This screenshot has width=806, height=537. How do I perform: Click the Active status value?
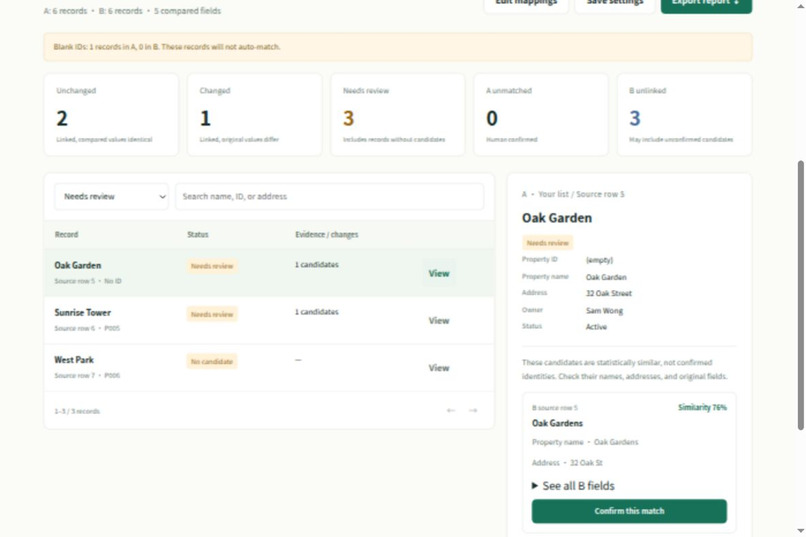[596, 327]
